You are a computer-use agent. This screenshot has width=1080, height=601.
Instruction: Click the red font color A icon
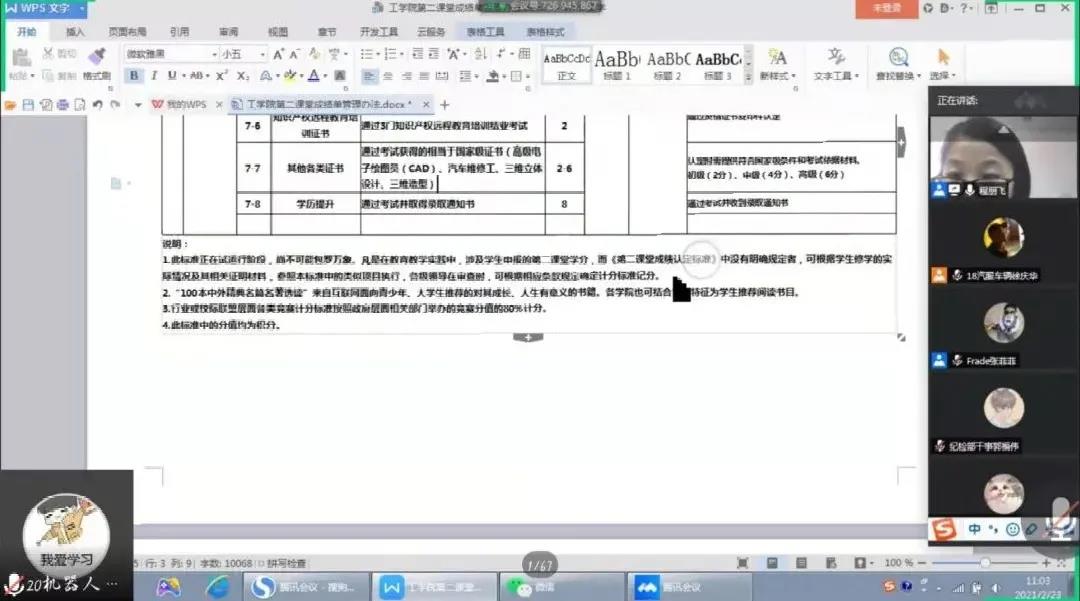point(313,76)
